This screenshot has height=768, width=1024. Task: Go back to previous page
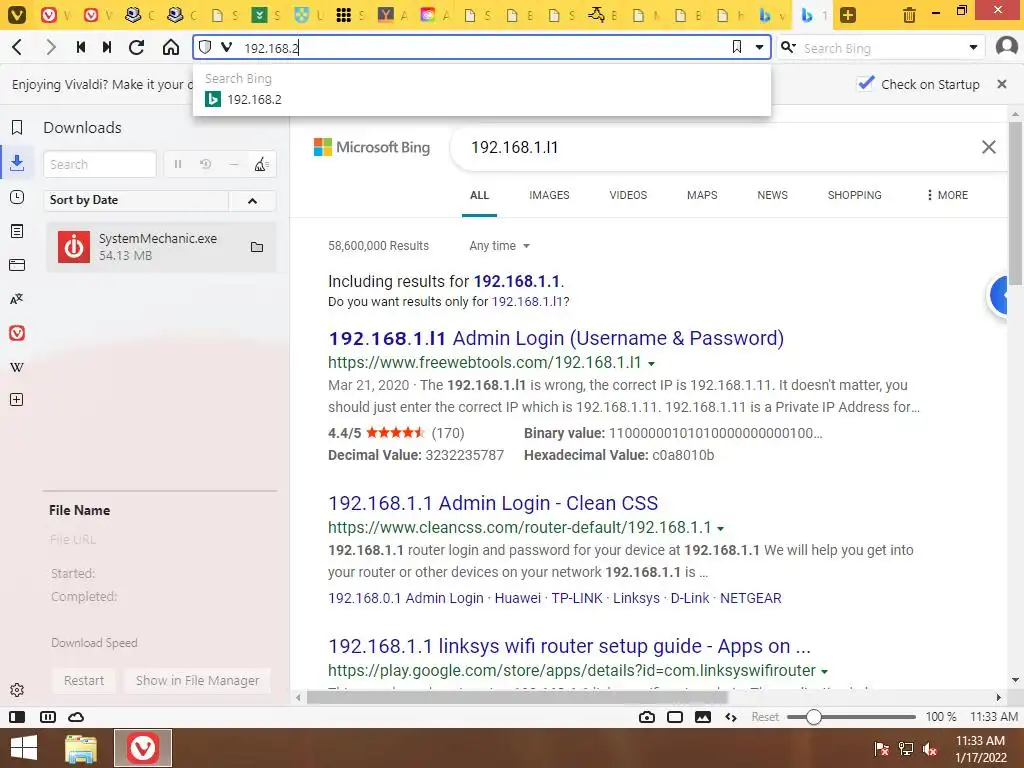tap(18, 47)
